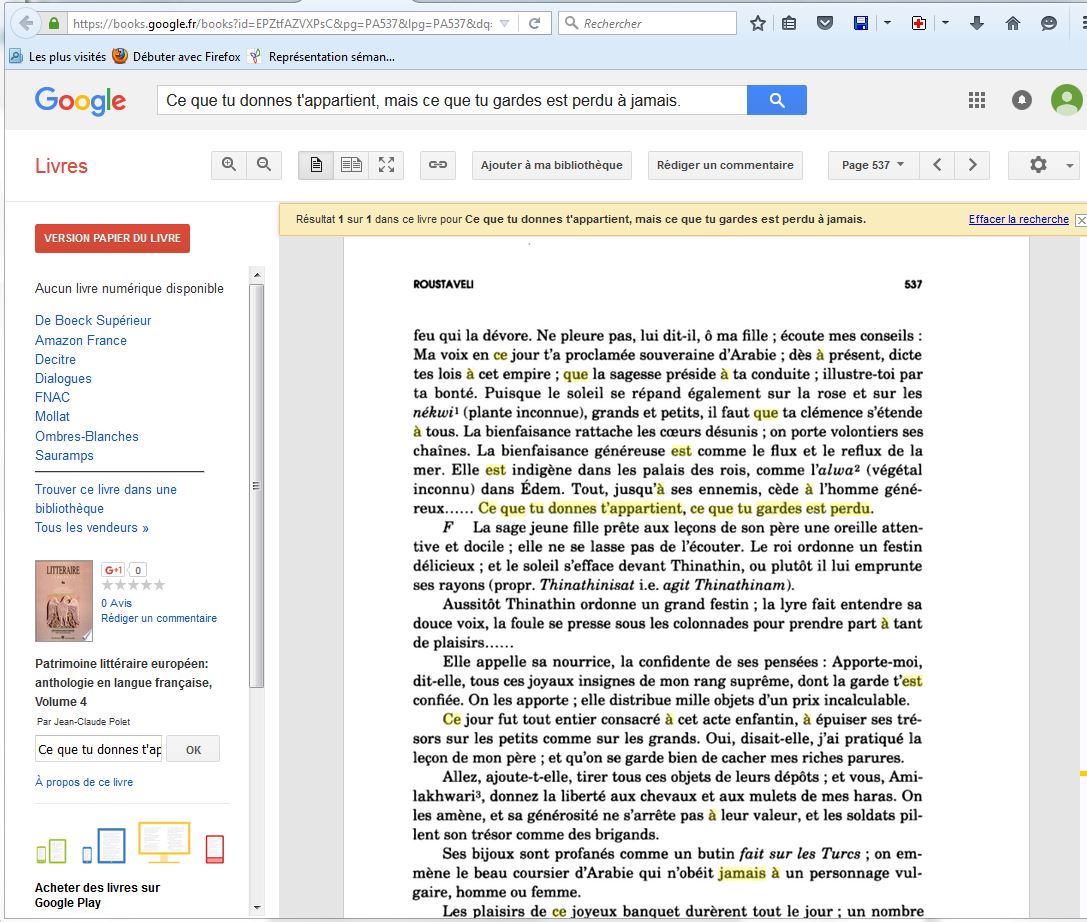Open 'Débuter avec Firefox' bookmark
1087x922 pixels.
(177, 57)
